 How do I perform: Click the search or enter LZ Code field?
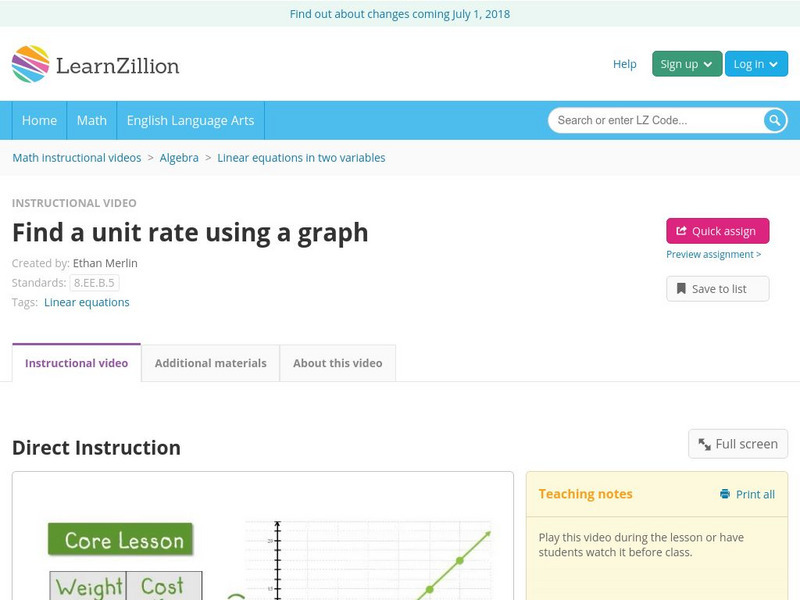[x=655, y=120]
